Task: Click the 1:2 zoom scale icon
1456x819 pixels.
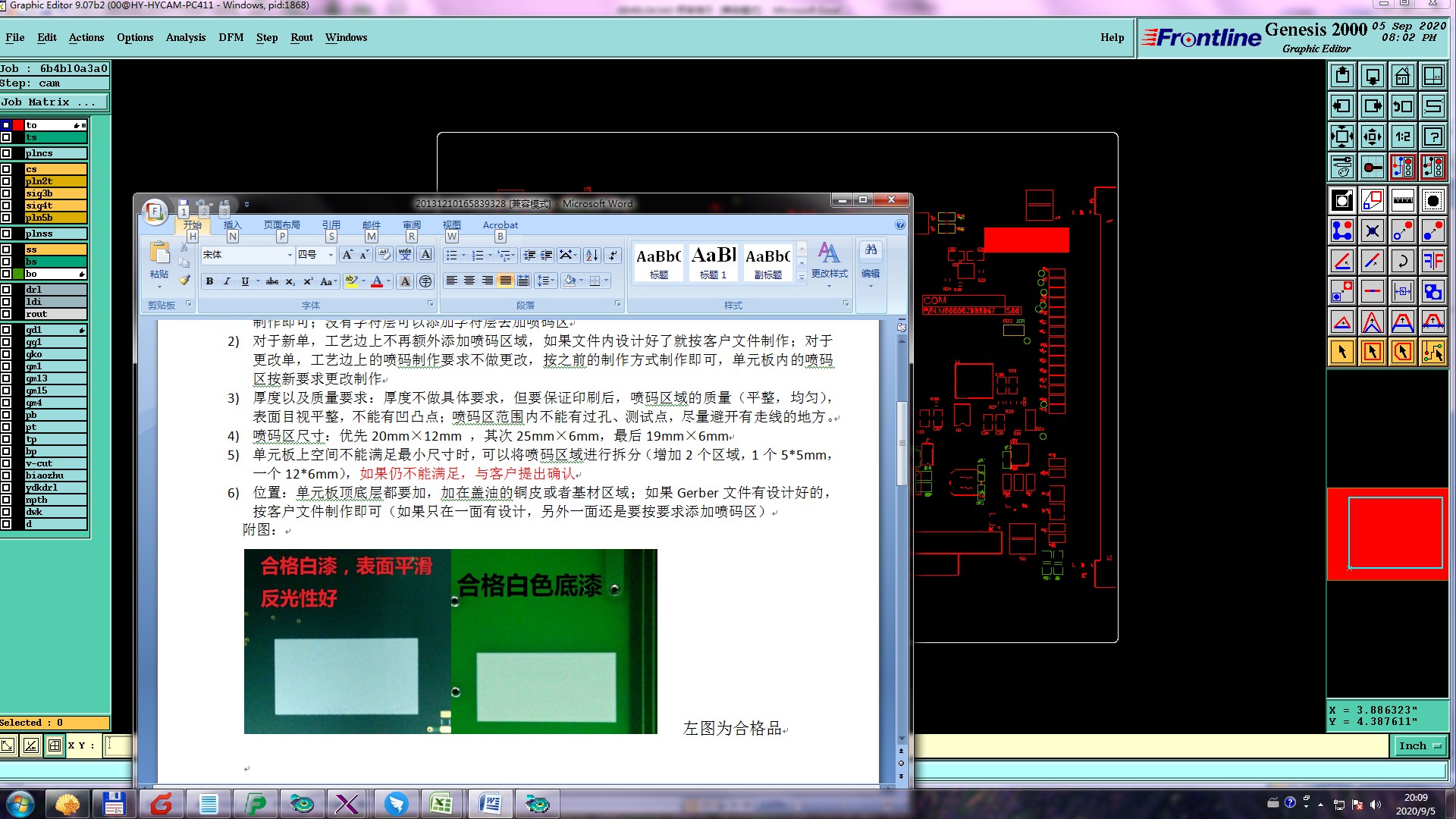Action: 1402,136
